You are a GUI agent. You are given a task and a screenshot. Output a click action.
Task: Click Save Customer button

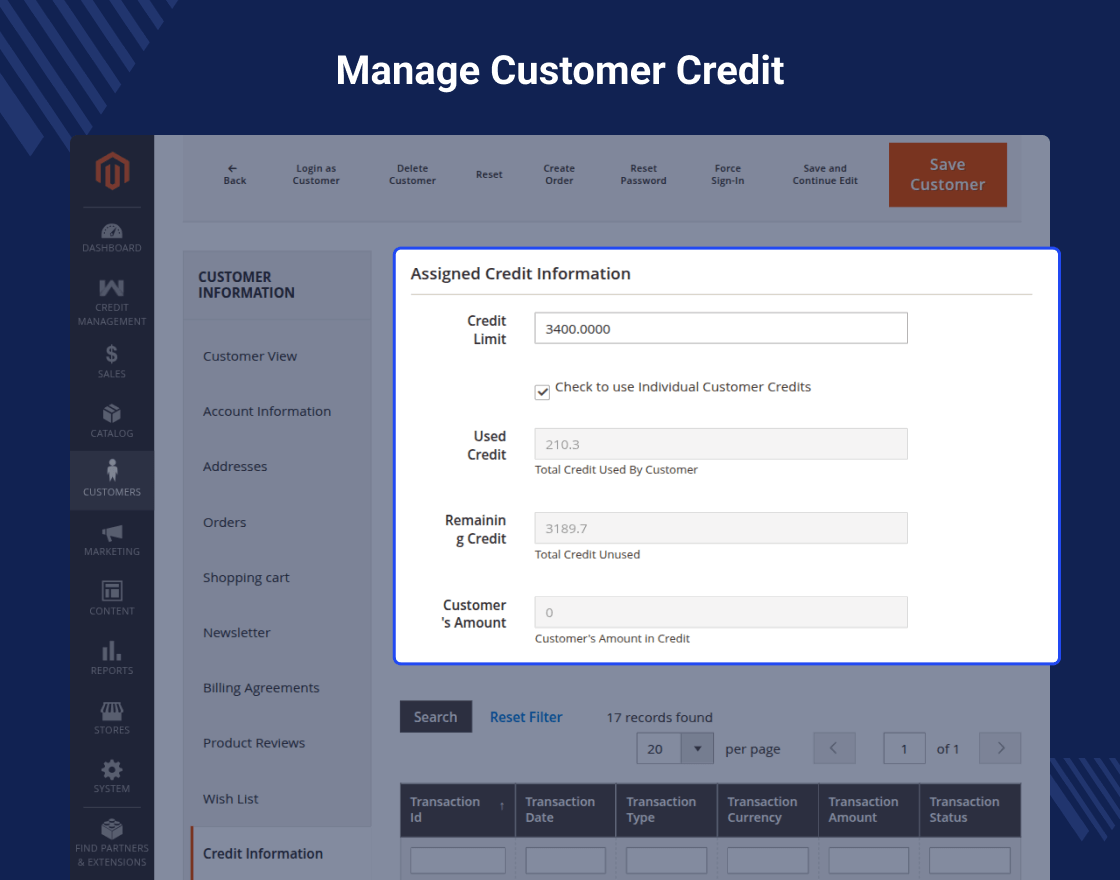coord(947,174)
